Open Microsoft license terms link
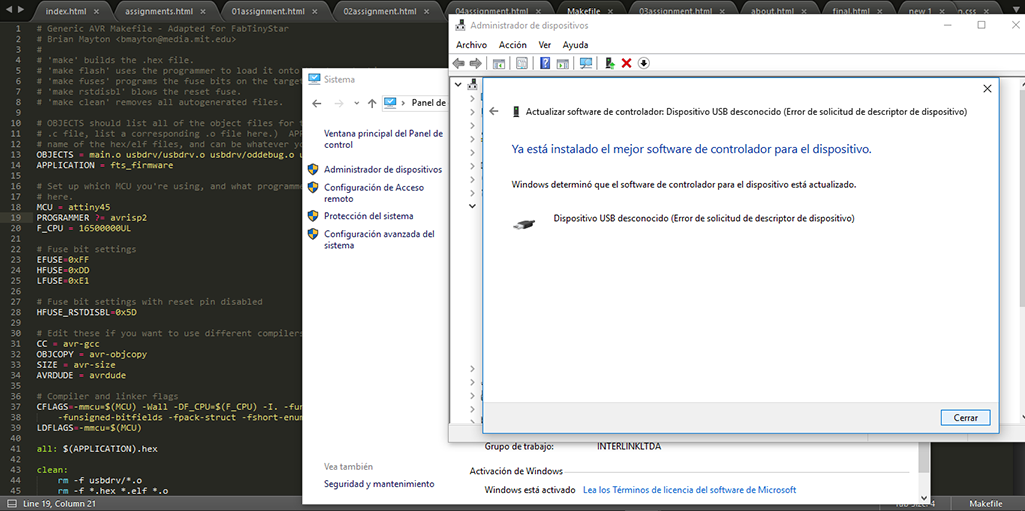The width and height of the screenshot is (1025, 511). coord(689,489)
